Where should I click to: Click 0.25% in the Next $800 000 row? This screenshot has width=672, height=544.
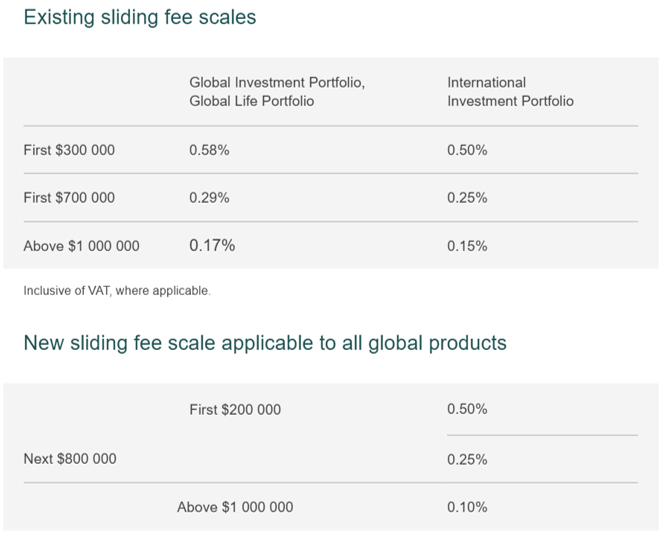pyautogui.click(x=467, y=460)
